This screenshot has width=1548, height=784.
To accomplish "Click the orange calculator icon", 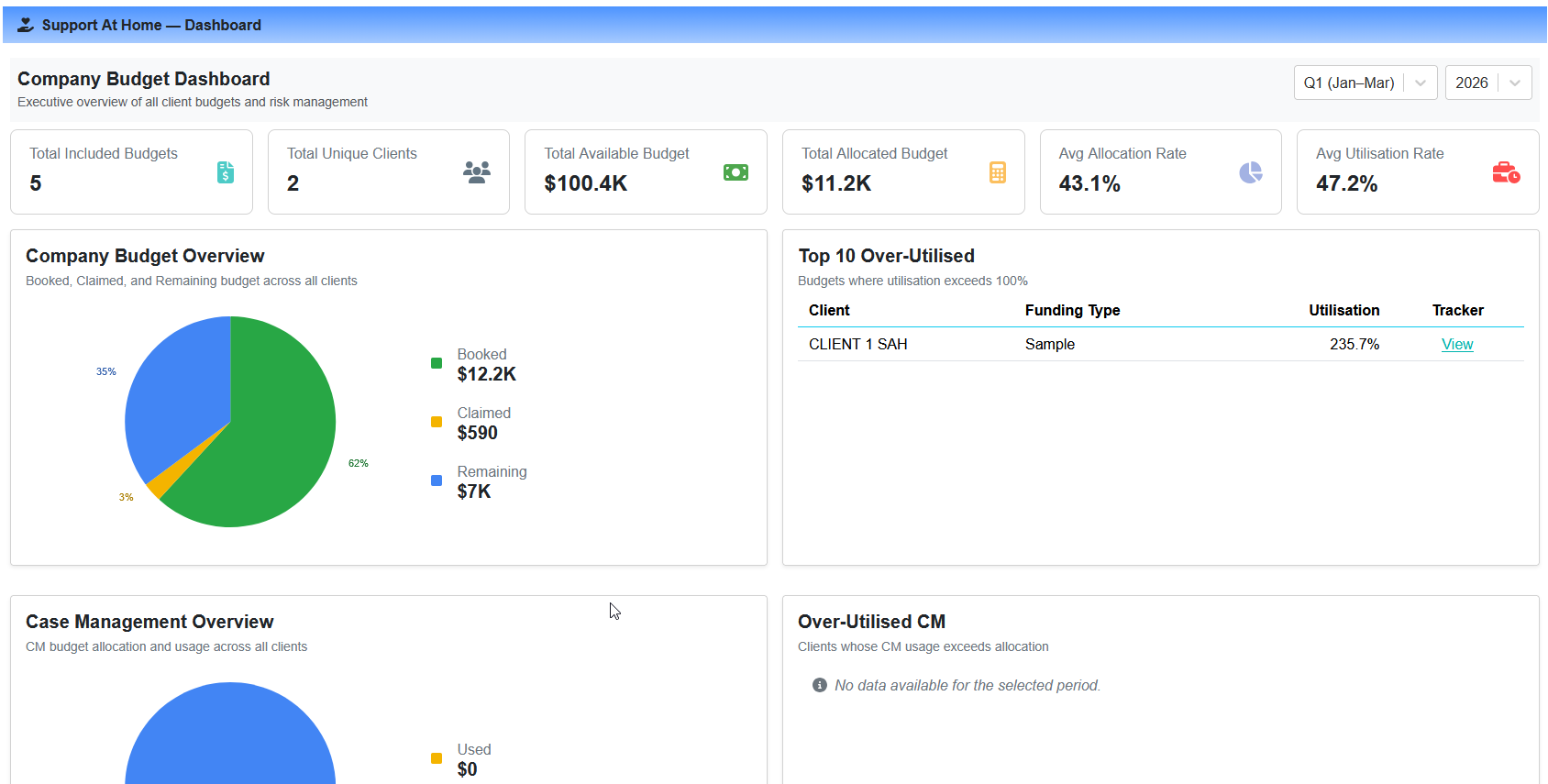I will tap(998, 172).
